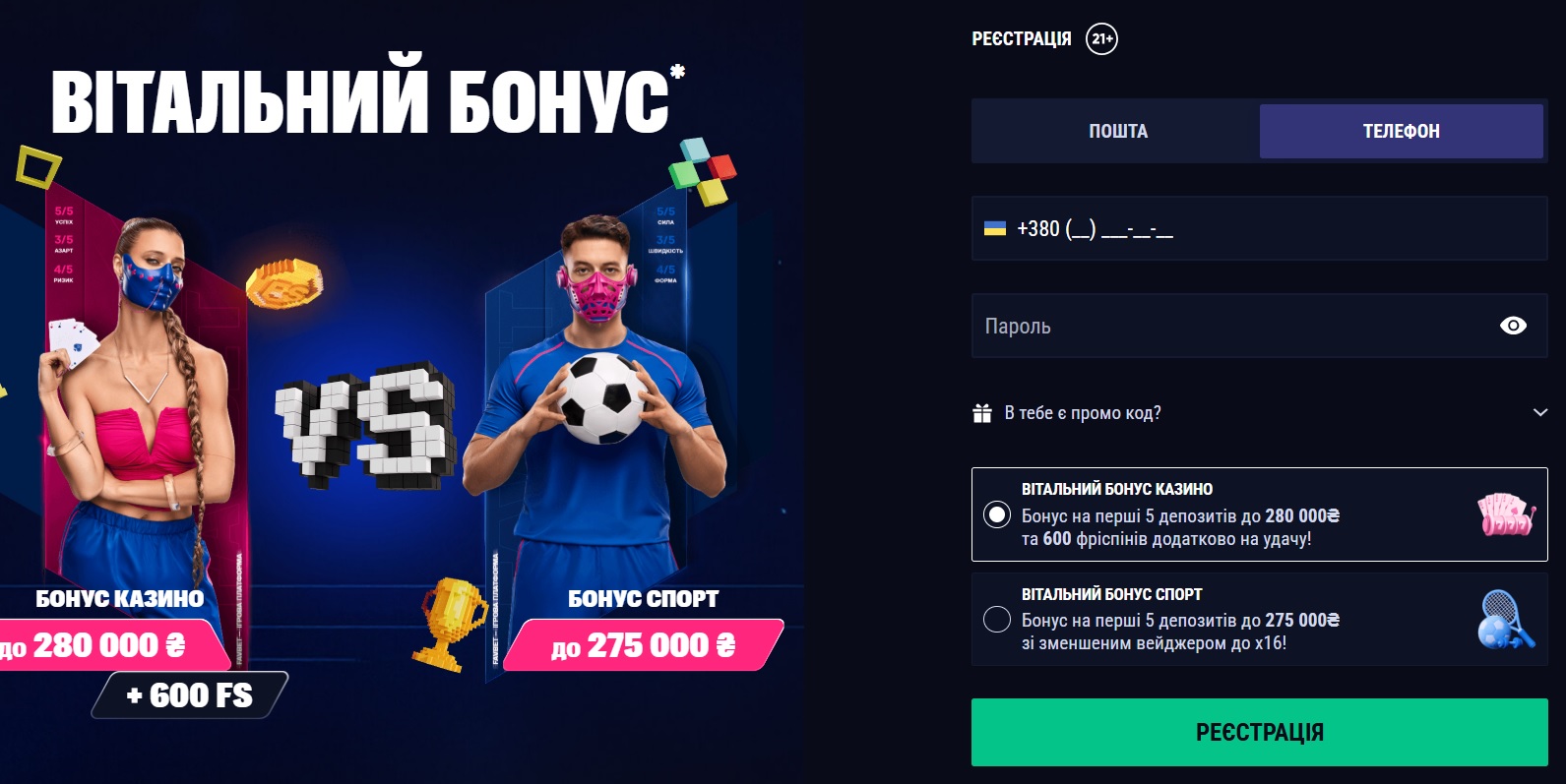Viewport: 1566px width, 784px height.
Task: Switch to the ТЕЛЕФОН tab
Action: point(1402,131)
